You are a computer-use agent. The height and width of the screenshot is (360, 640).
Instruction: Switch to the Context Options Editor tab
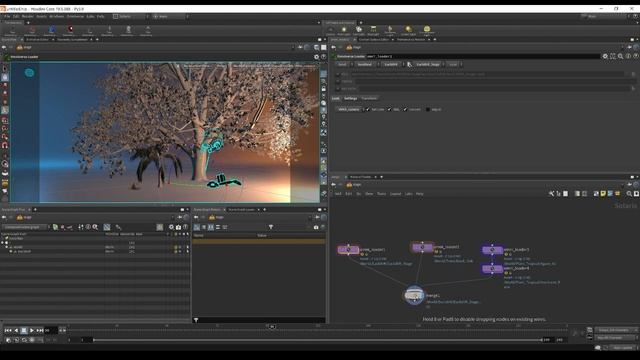(374, 40)
